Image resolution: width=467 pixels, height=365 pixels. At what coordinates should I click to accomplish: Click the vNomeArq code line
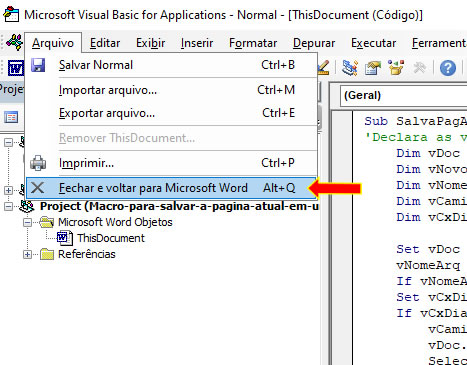[428, 265]
